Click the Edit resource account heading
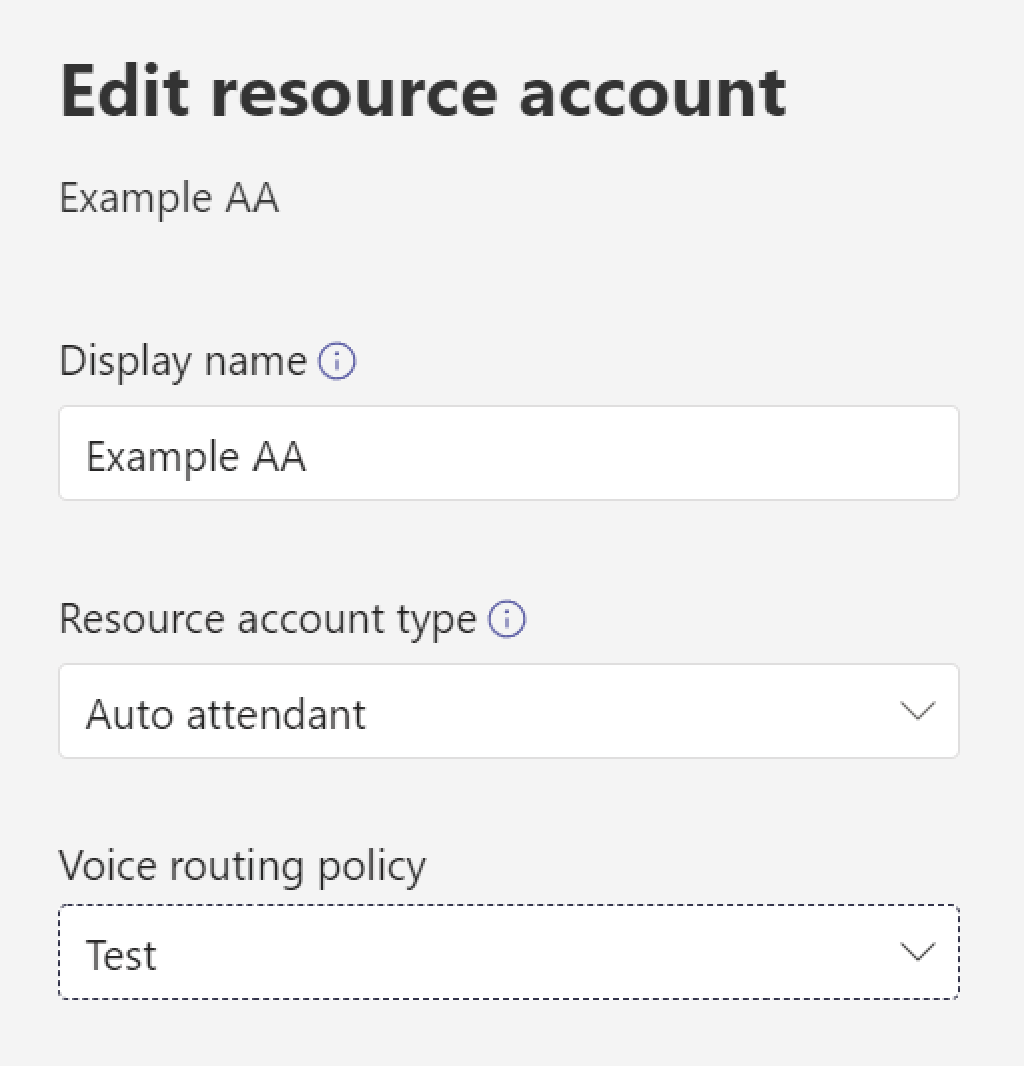Viewport: 1024px width, 1066px height. point(423,90)
